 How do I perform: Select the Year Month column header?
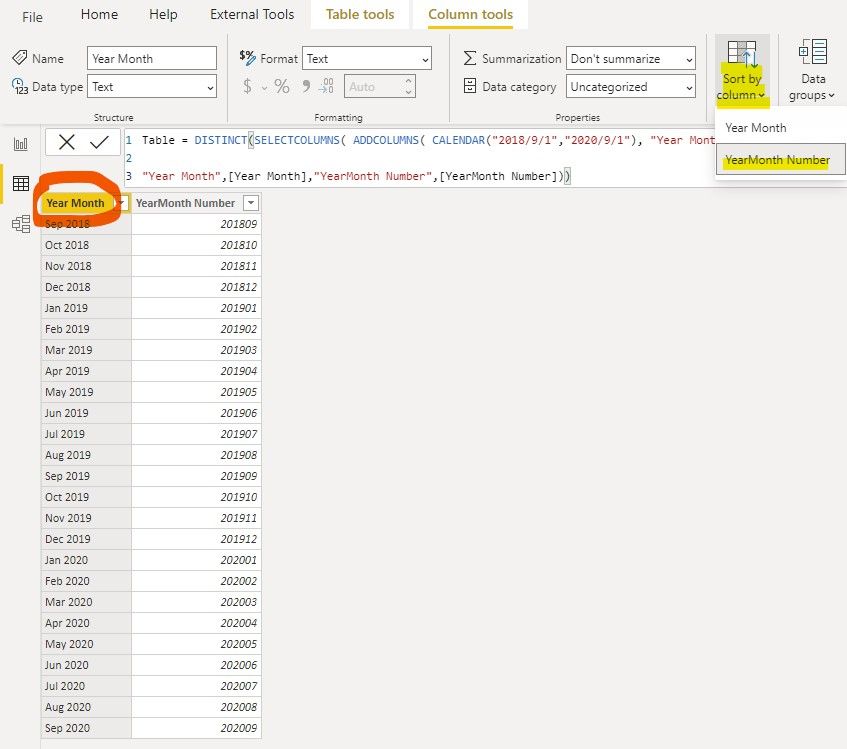(x=76, y=203)
